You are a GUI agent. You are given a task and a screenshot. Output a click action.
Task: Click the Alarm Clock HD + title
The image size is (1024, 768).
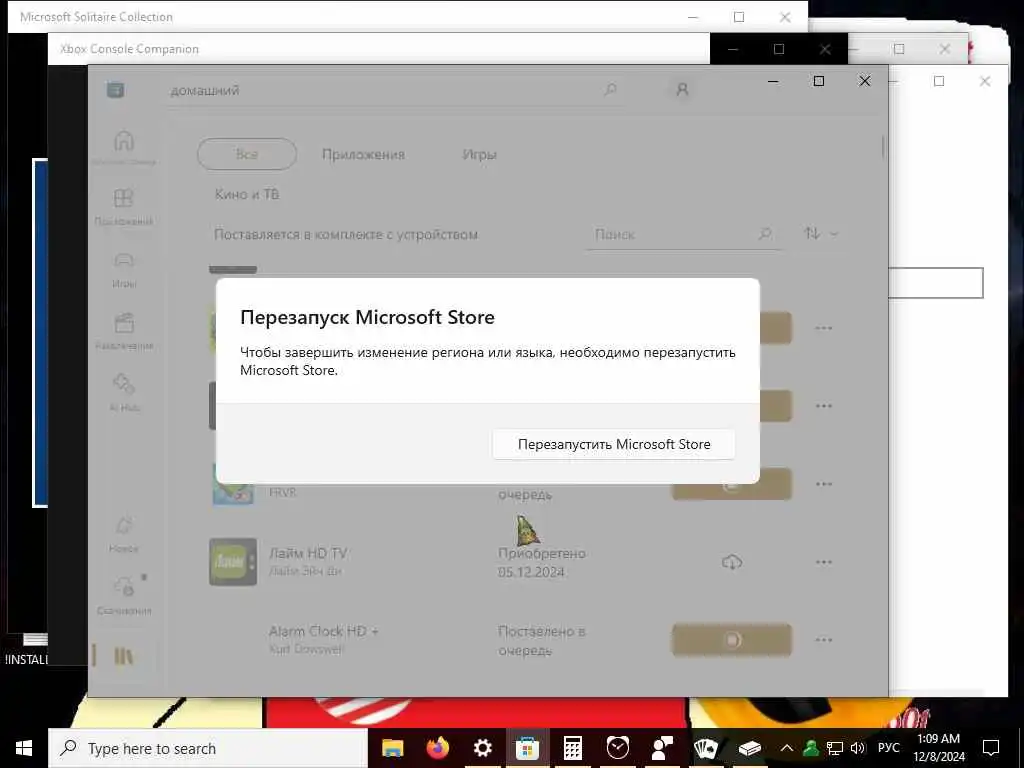pyautogui.click(x=323, y=632)
